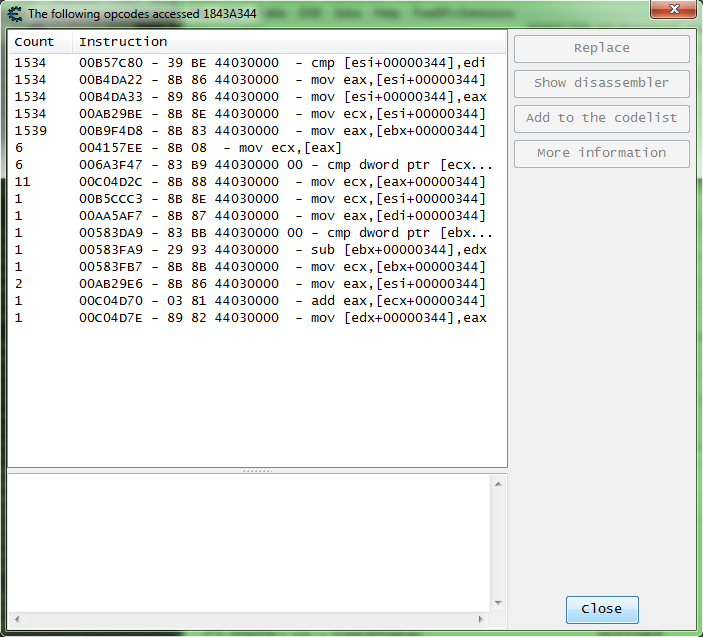Screen dimensions: 703x637
Task: Click the splitter handle between the panels
Action: [257, 470]
